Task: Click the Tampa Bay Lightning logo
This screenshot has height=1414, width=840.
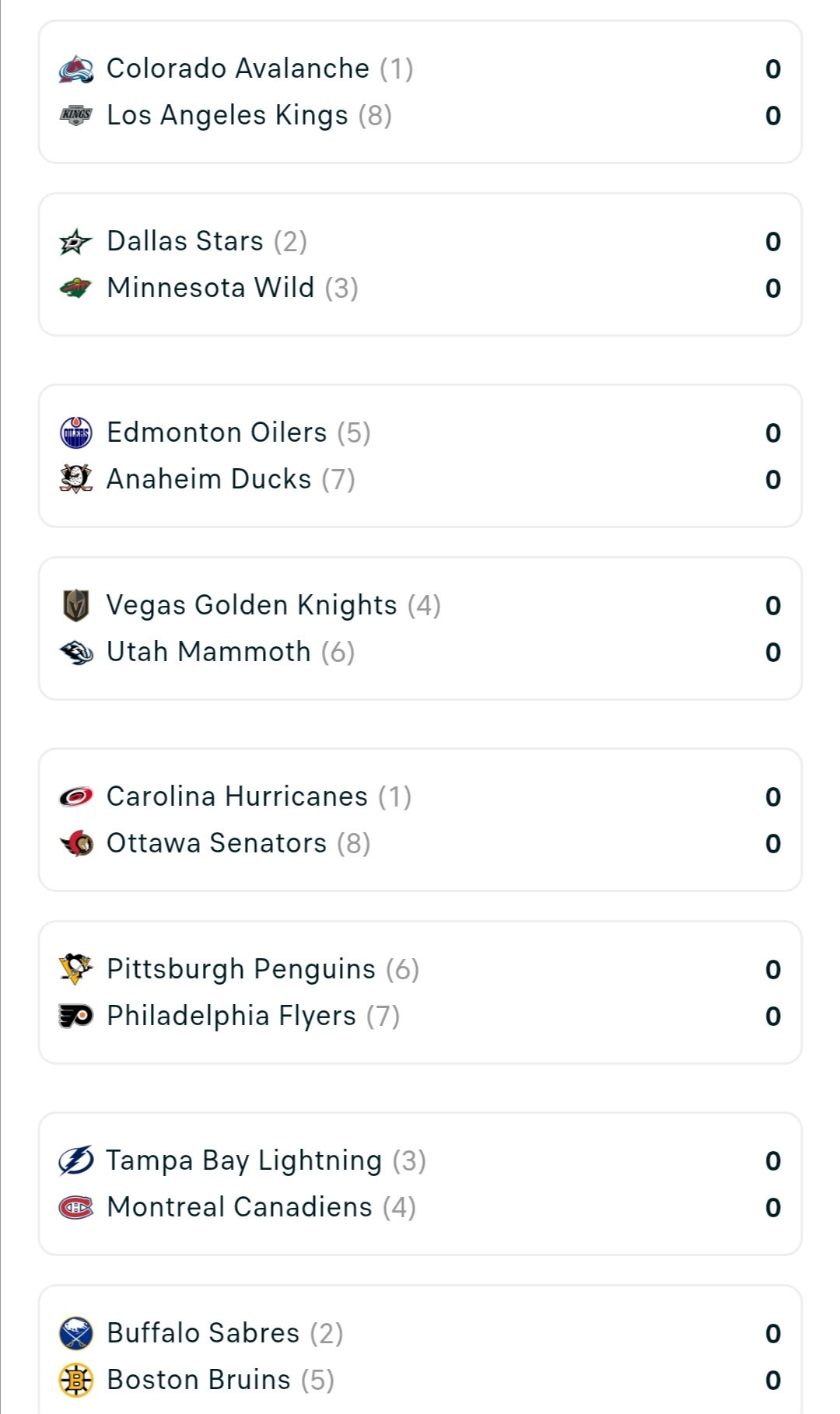Action: (x=76, y=1161)
